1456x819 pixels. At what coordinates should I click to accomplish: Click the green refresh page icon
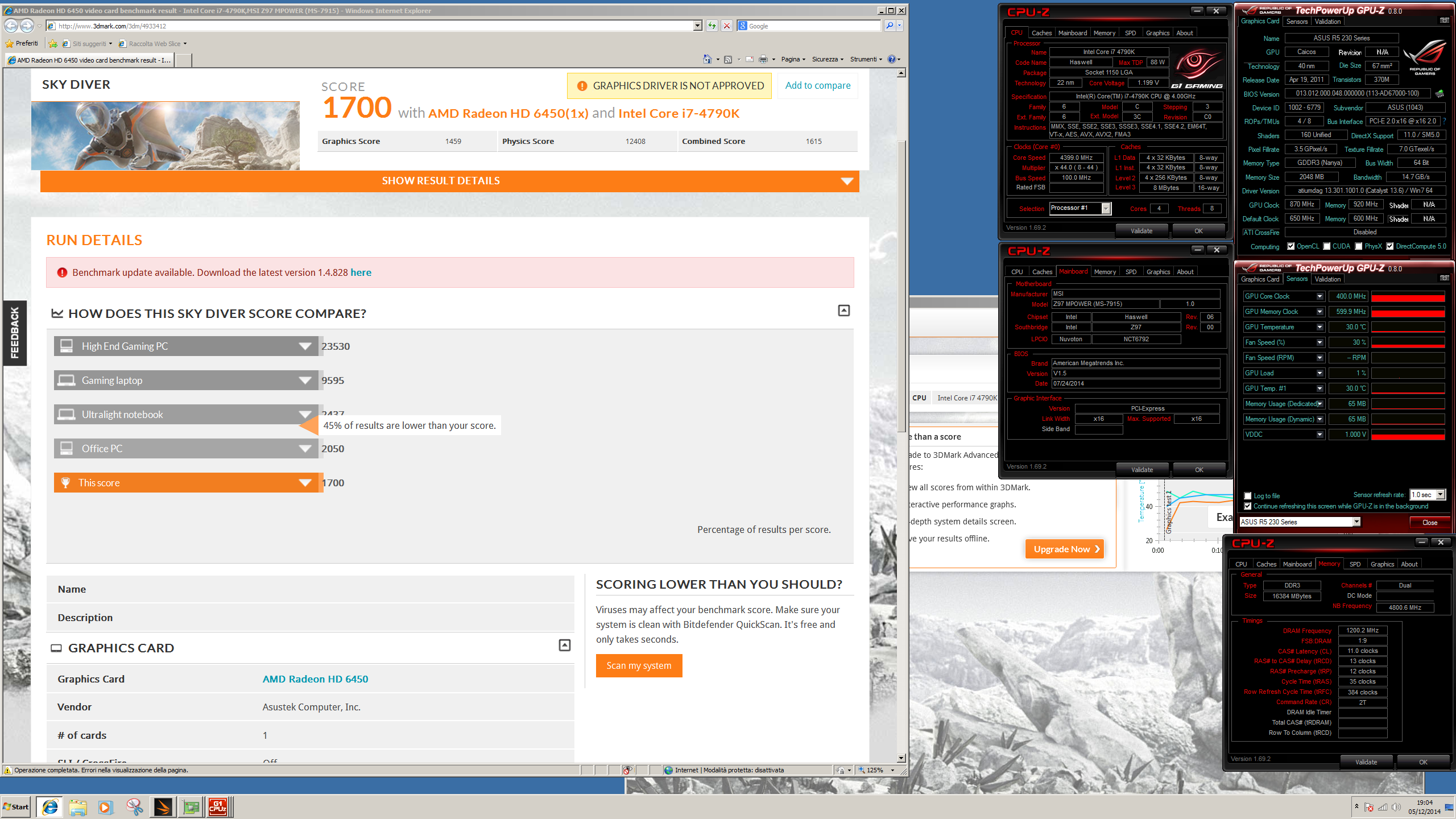tap(712, 26)
